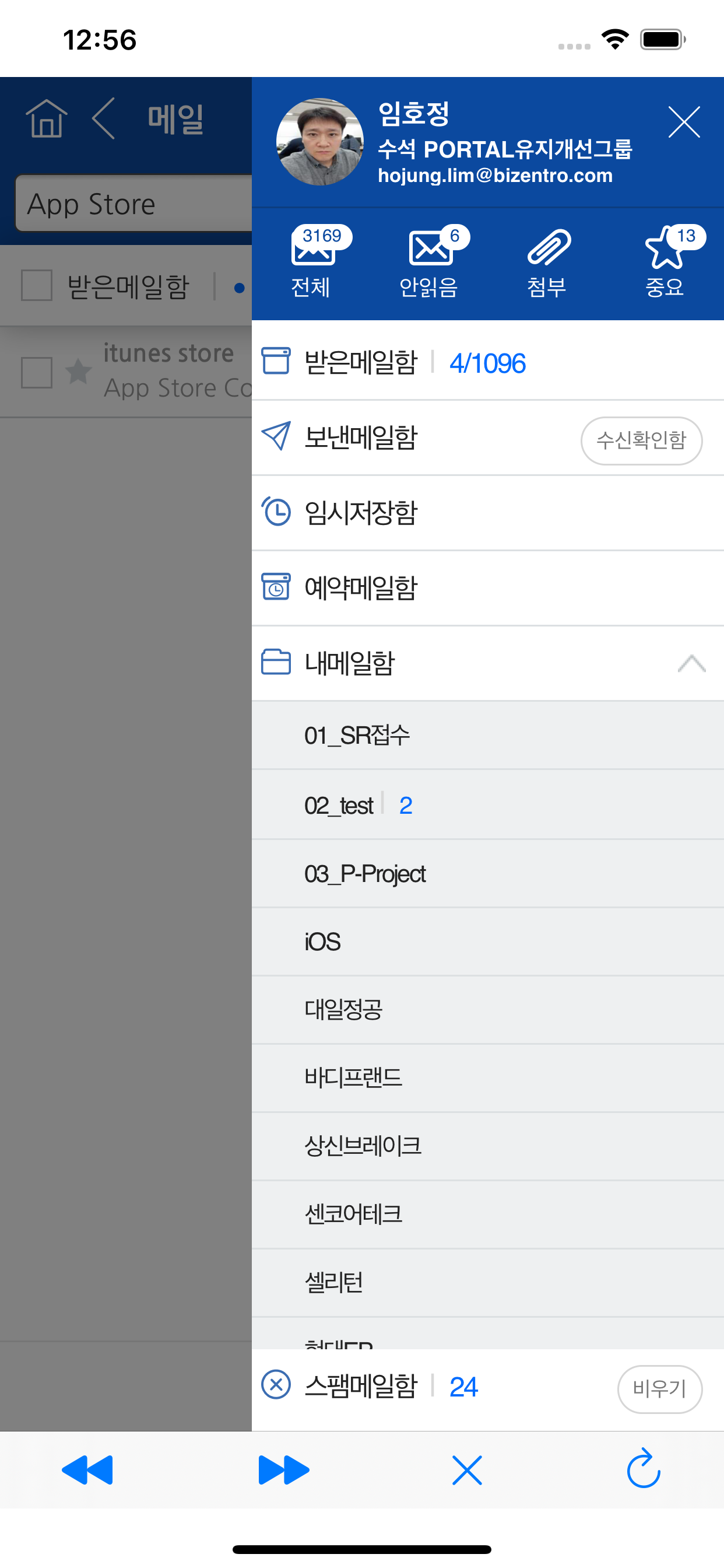Collapse the 내메일함 folder list chevron
This screenshot has height=1568, width=724.
click(x=691, y=663)
